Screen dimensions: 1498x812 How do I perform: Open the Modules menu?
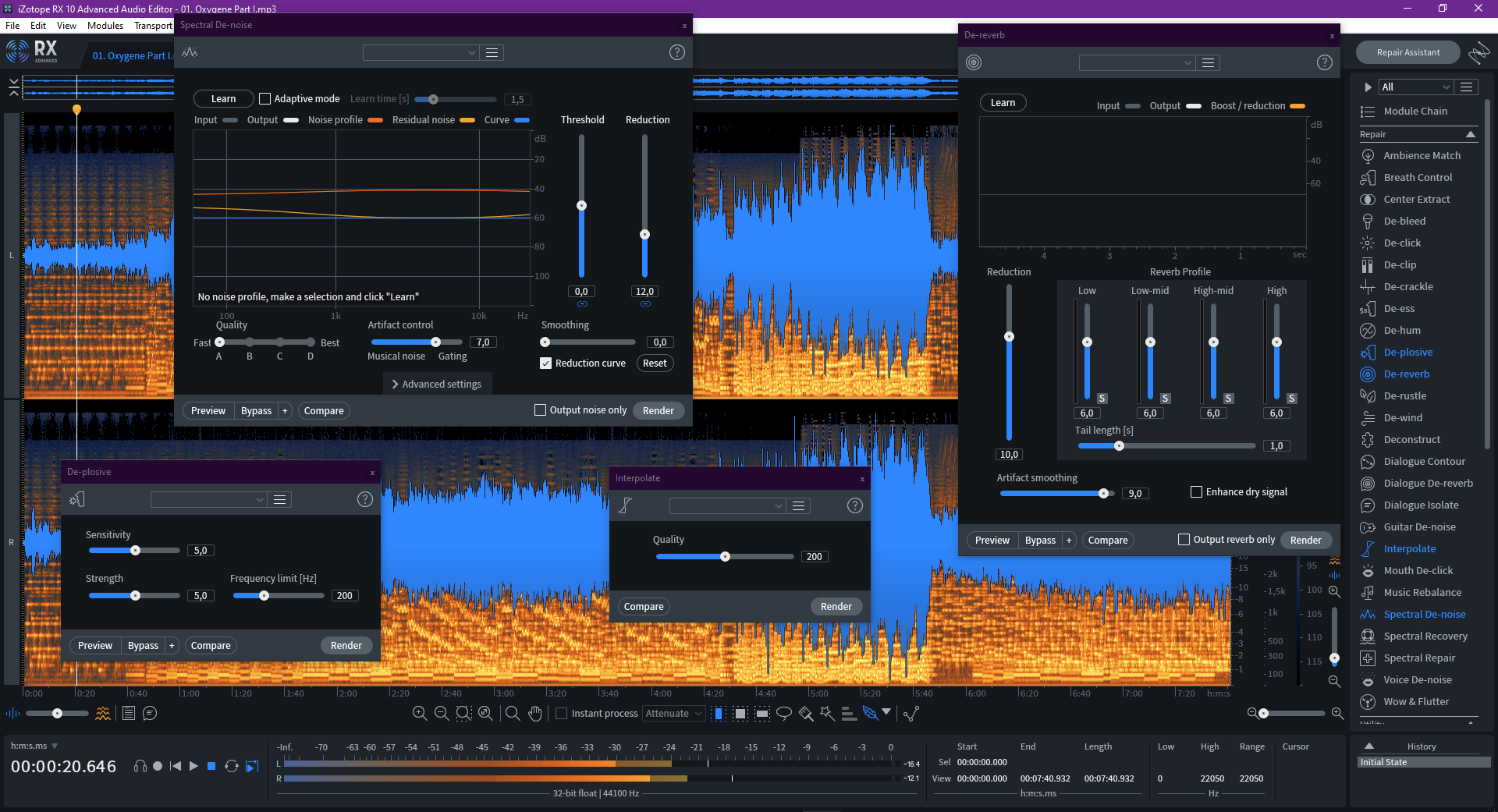tap(105, 26)
